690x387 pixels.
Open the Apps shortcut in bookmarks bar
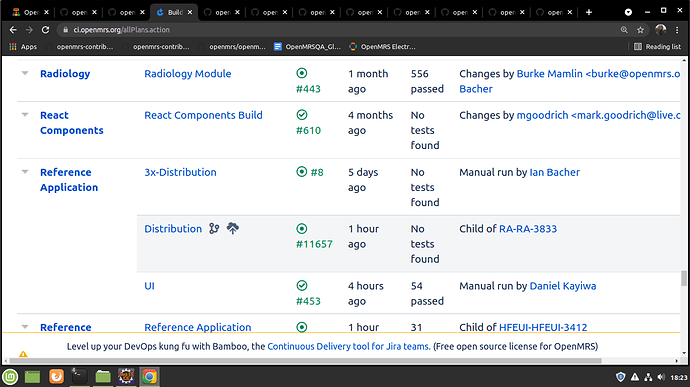pos(23,47)
